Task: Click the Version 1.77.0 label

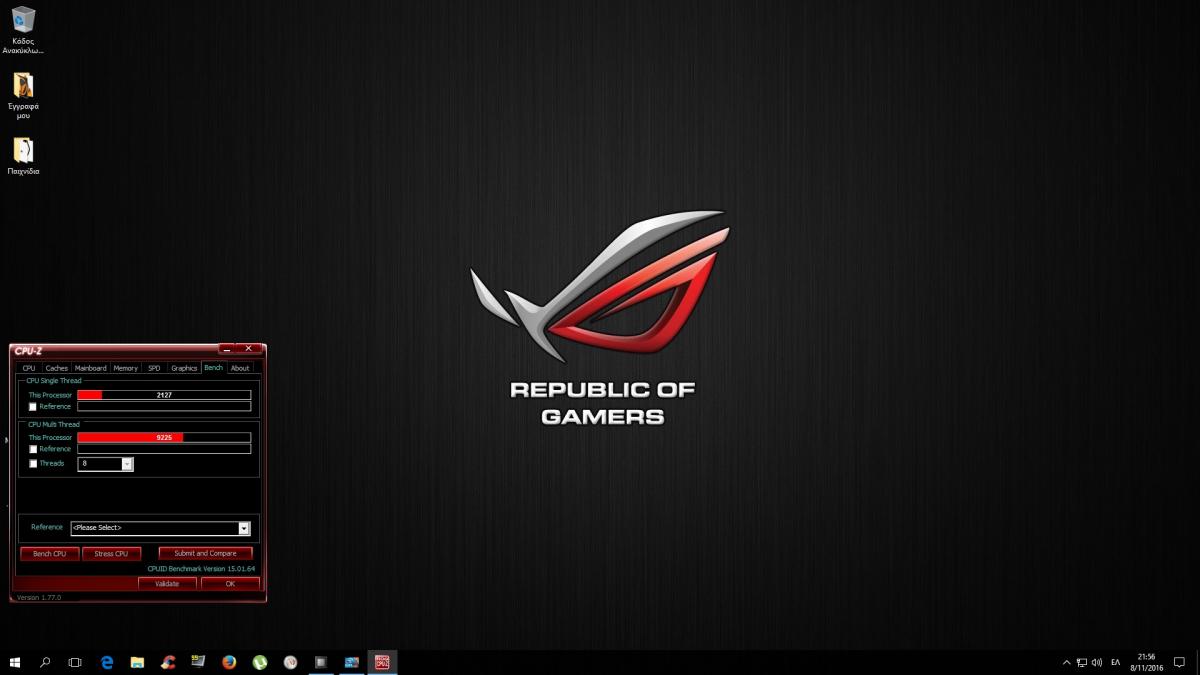Action: click(x=39, y=597)
